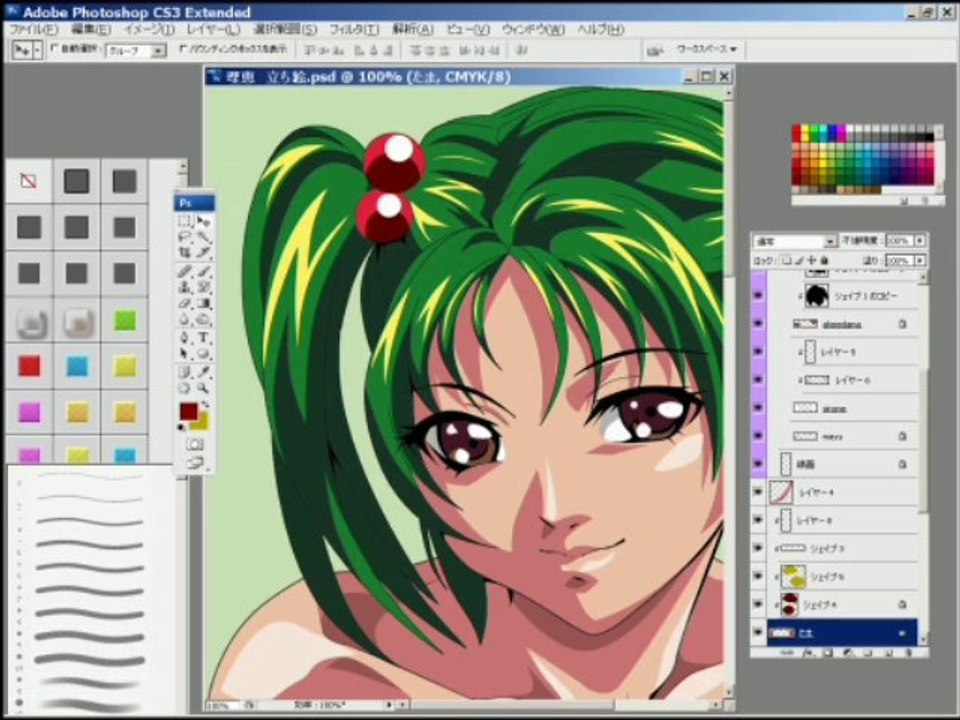960x720 pixels.
Task: Open the opacity slider arrow
Action: pos(920,241)
